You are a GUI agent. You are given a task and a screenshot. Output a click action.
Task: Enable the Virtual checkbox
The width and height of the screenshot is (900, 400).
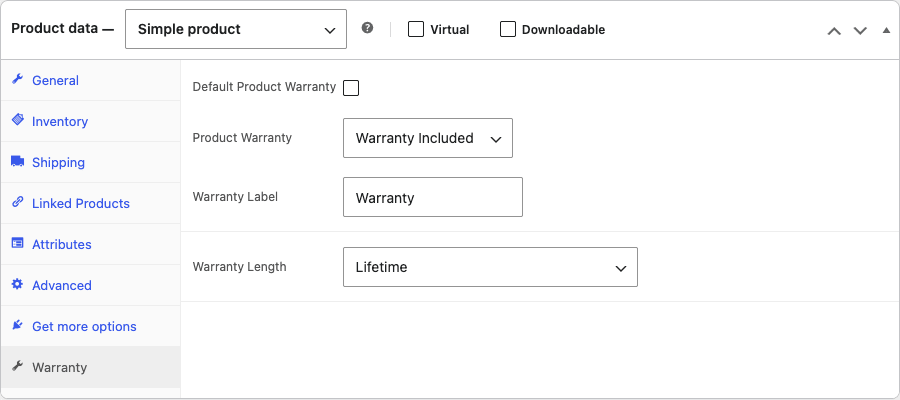tap(416, 29)
